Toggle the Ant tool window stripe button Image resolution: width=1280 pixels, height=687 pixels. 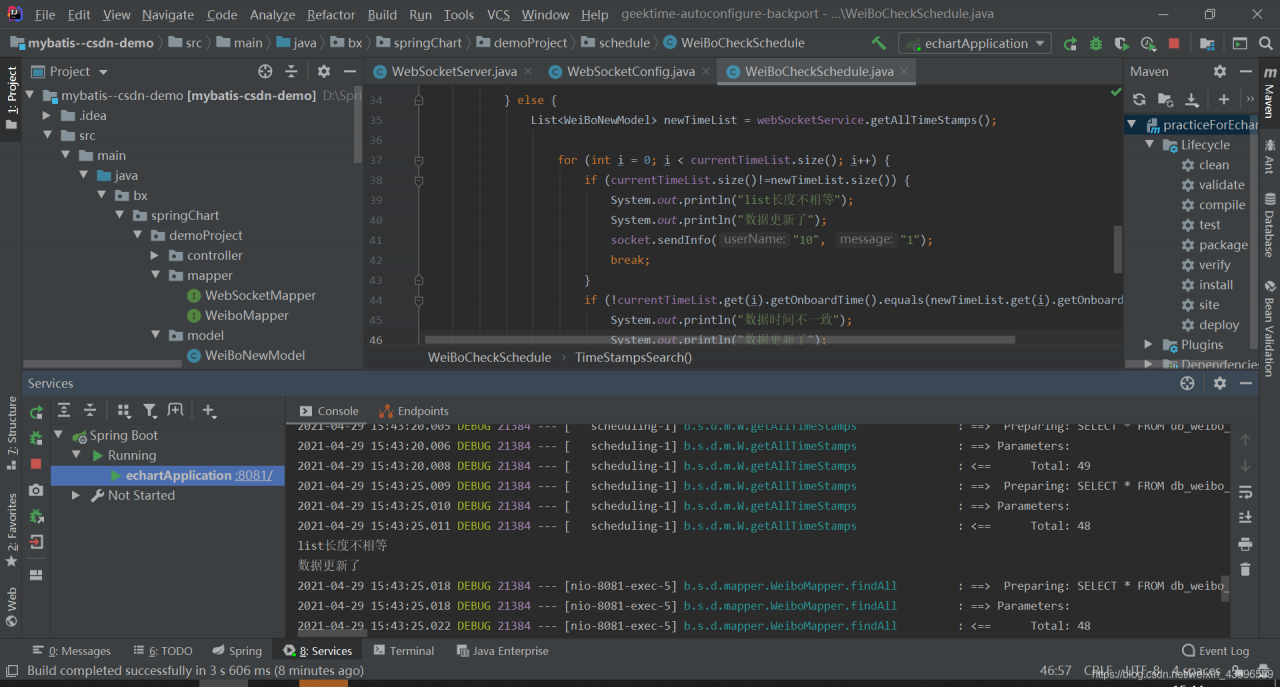pos(1269,157)
